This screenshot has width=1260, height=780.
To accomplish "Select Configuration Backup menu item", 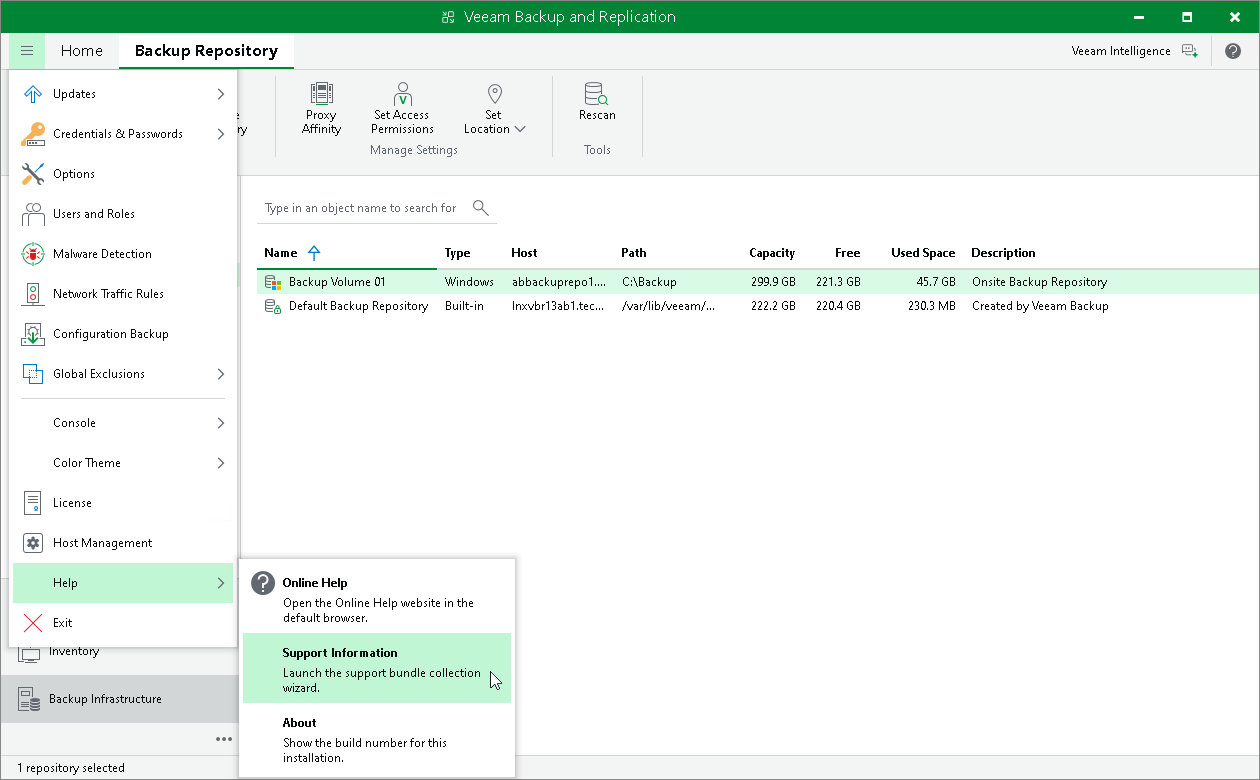I will pos(123,334).
